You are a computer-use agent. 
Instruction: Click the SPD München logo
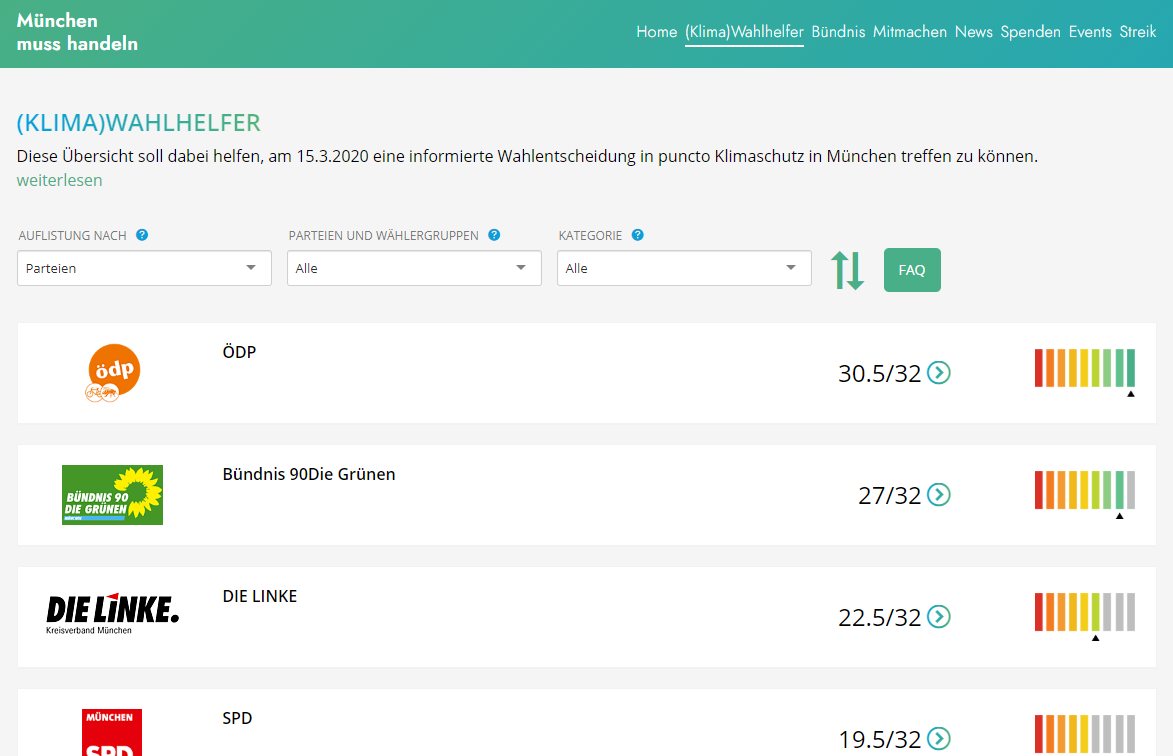coord(111,732)
